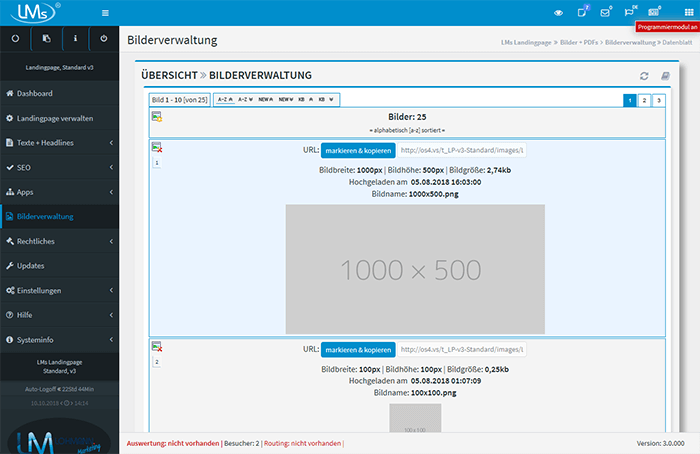Screen dimensions: 700x454
Task: Expand the Texte + Headlines menu
Action: 59,143
